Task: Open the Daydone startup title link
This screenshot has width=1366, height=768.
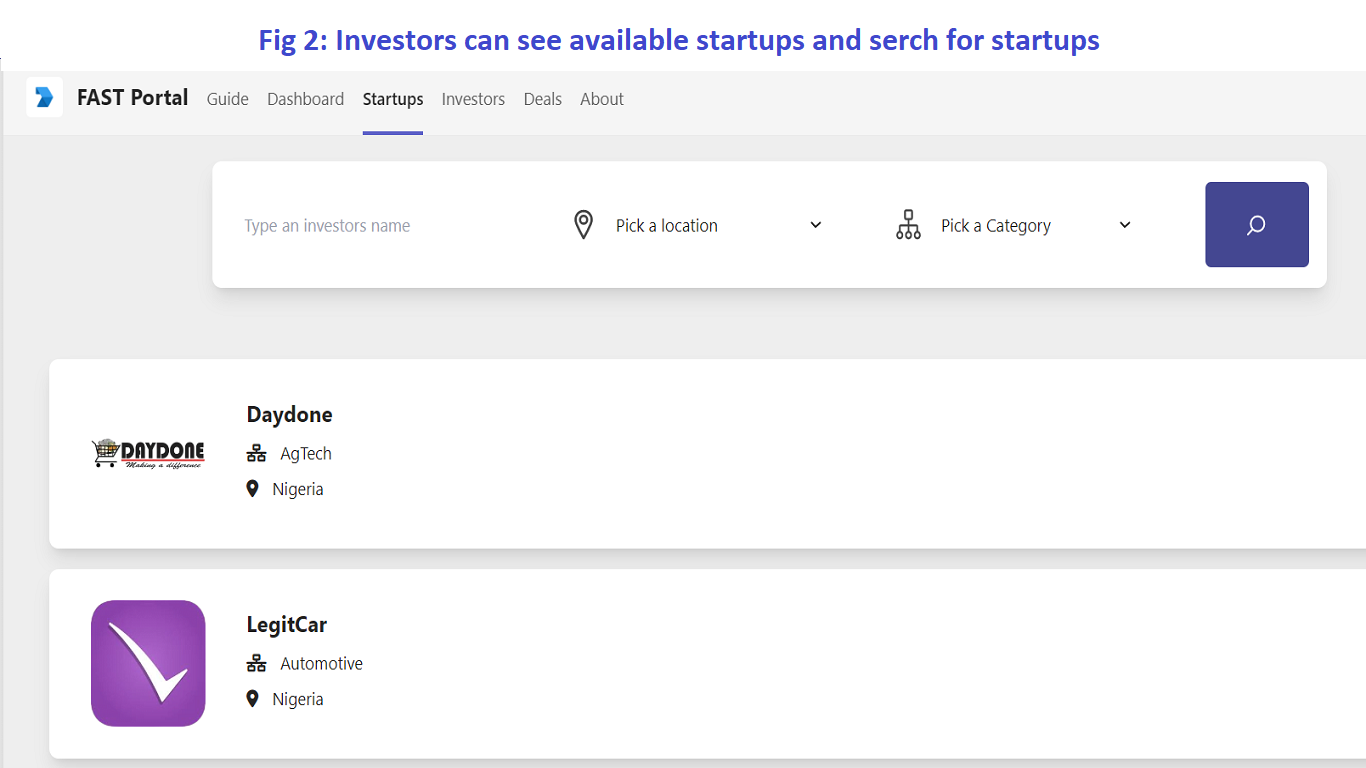Action: click(289, 414)
